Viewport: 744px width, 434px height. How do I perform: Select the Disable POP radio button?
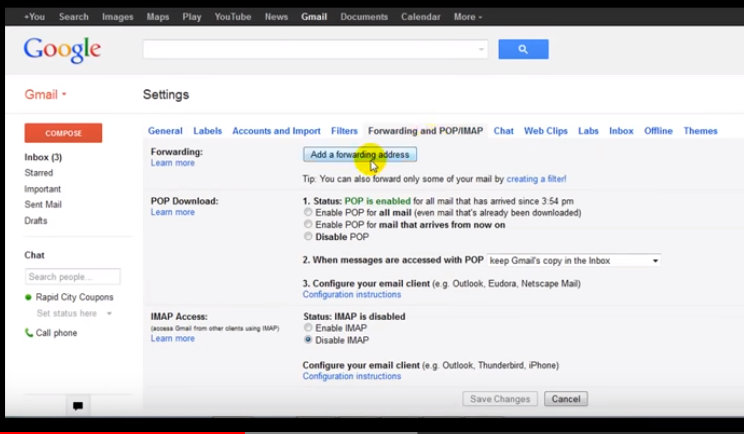tap(308, 236)
